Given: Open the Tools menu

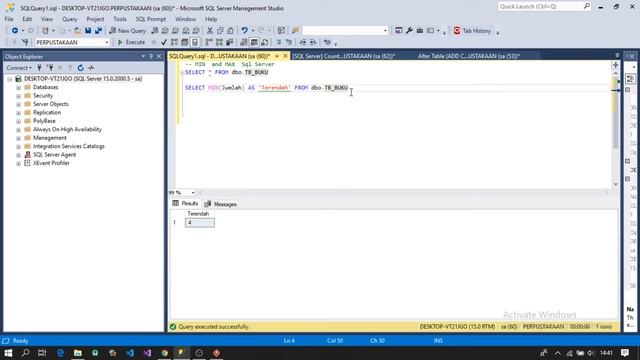Looking at the screenshot, I should click(120, 19).
